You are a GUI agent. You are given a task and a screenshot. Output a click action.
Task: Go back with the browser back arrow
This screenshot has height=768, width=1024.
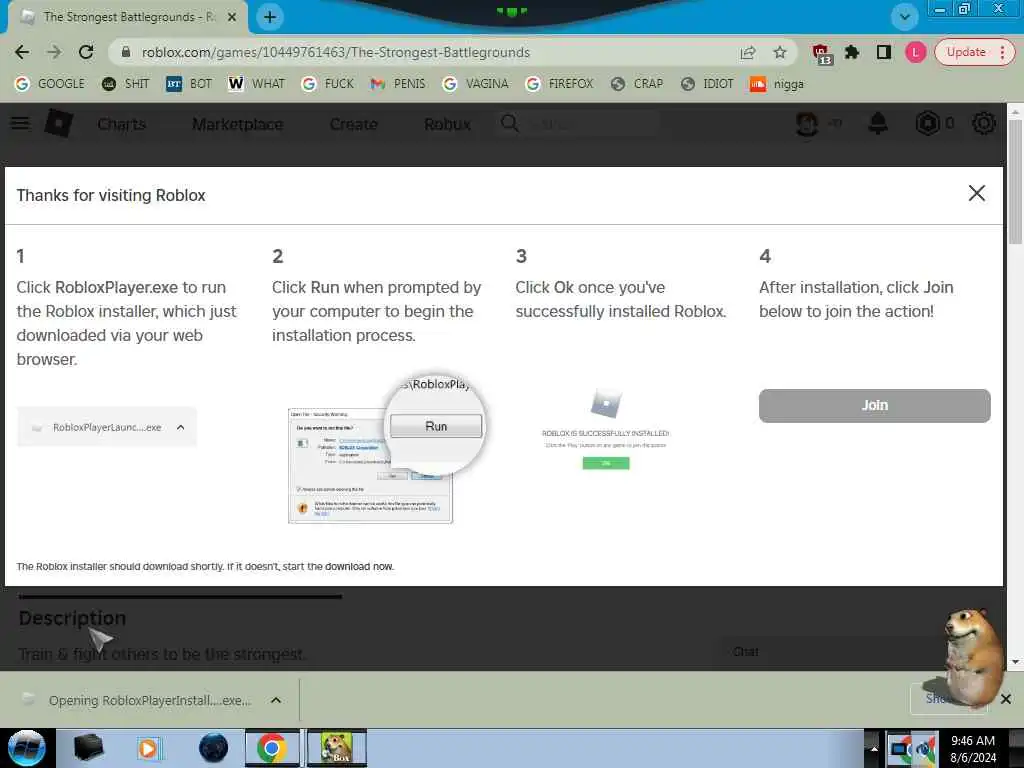point(22,52)
